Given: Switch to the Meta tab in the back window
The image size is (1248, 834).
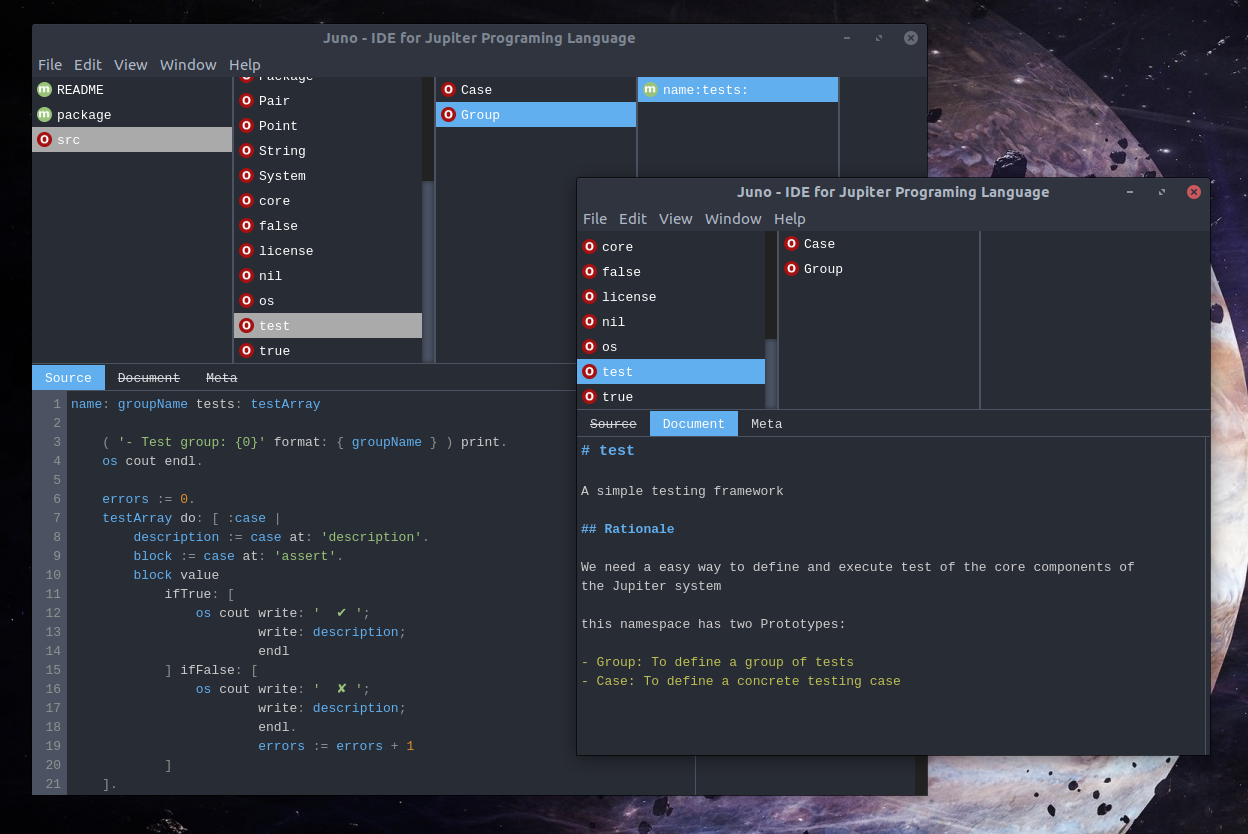Looking at the screenshot, I should pyautogui.click(x=222, y=378).
